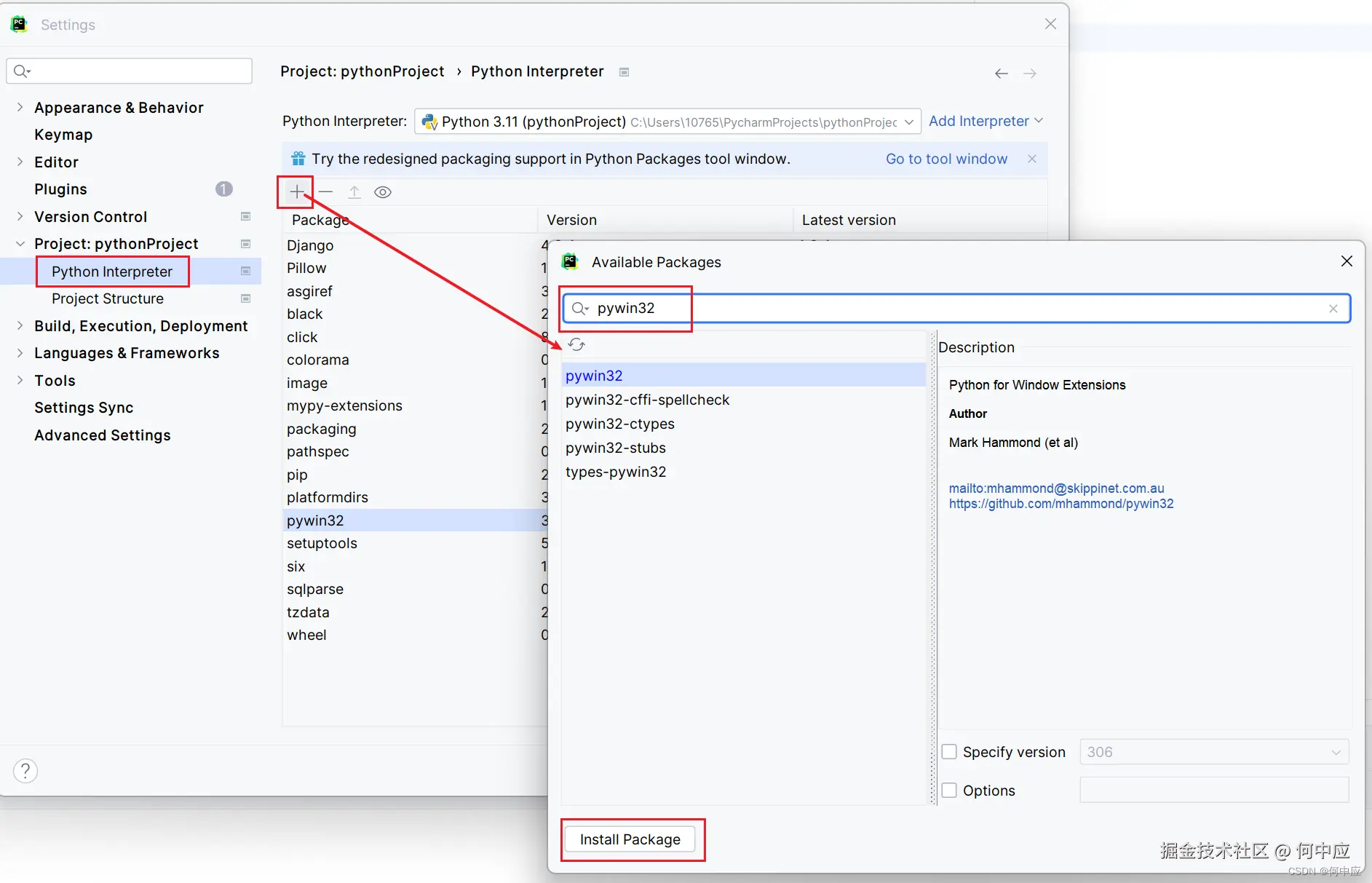Click Project: pythonProject breadcrumb

pos(362,71)
